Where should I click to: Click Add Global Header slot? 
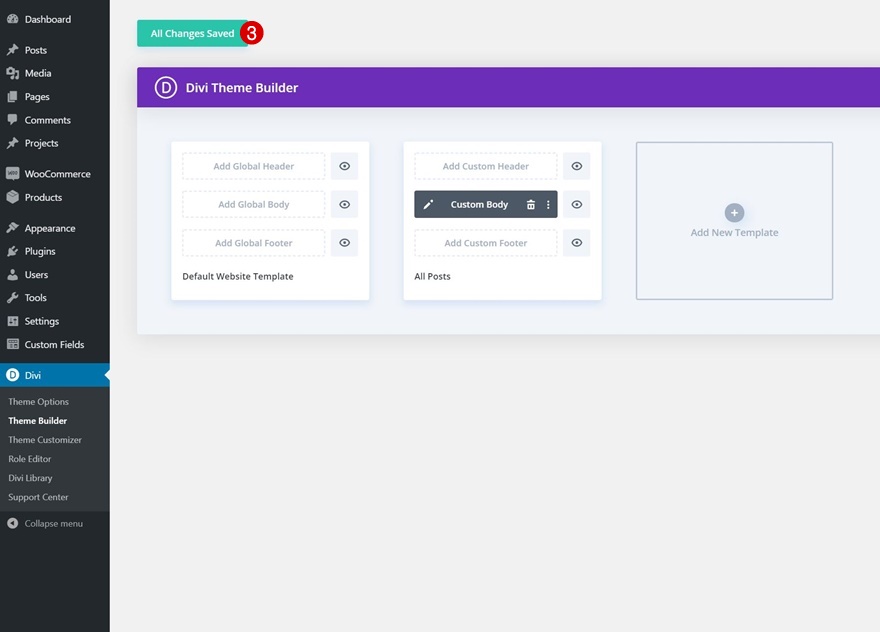pyautogui.click(x=254, y=166)
